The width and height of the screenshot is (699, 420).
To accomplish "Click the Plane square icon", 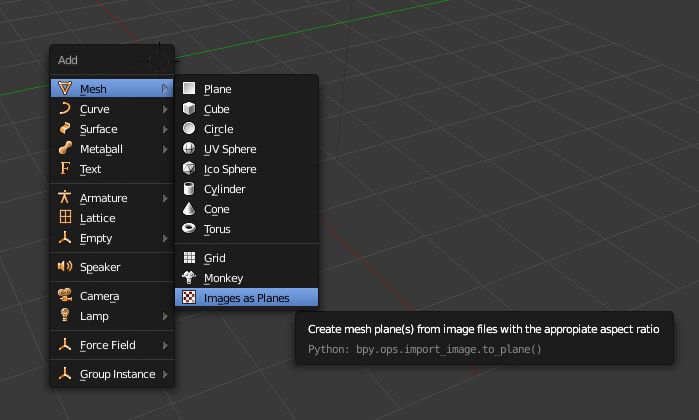I will tap(189, 88).
